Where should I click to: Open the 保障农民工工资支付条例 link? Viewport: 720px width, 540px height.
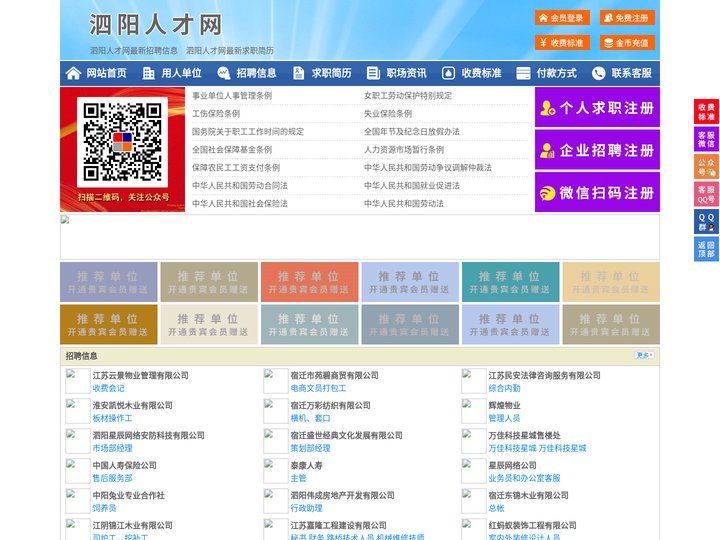pyautogui.click(x=236, y=168)
